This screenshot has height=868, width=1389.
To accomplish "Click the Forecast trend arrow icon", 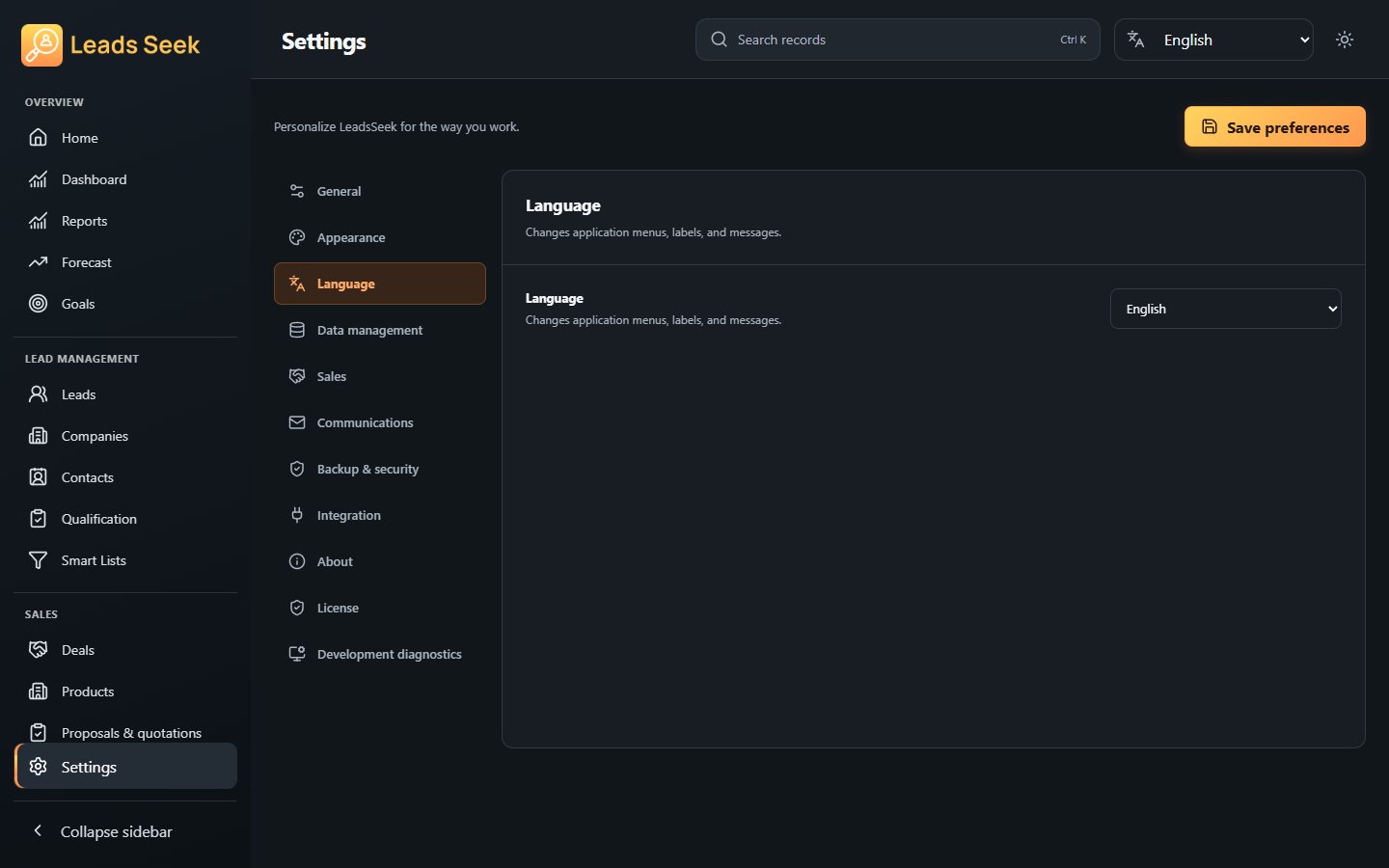I will coord(39,262).
